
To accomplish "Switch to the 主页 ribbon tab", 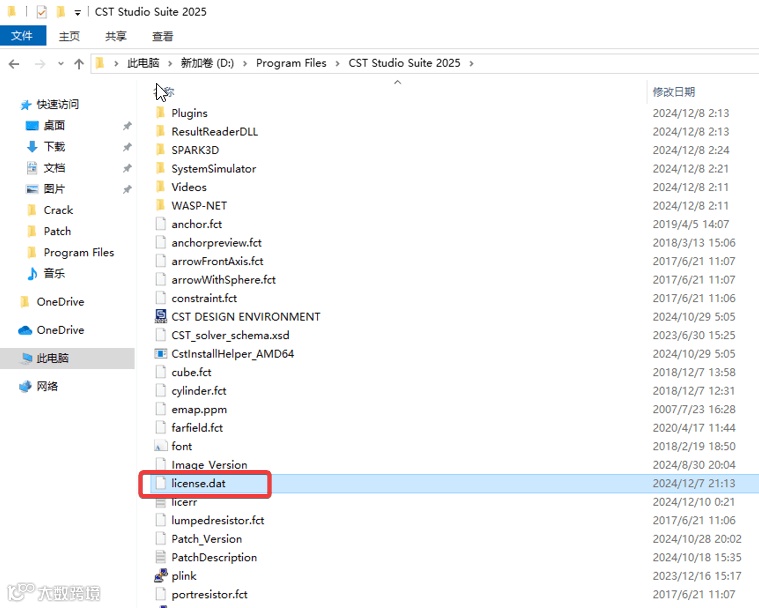I will tap(69, 36).
